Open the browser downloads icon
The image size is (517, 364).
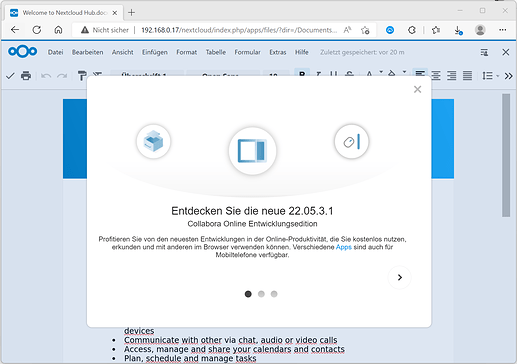click(458, 31)
